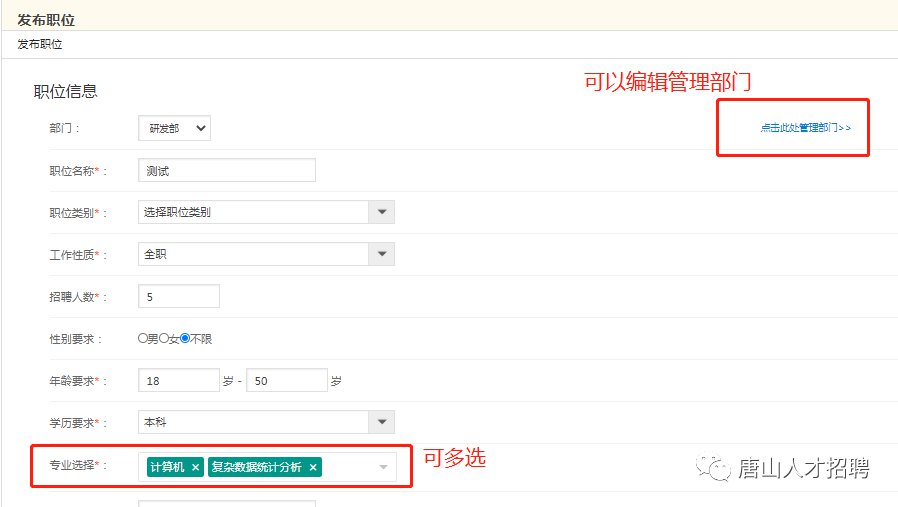
Task: Open the 选择职位类别 combo box
Action: click(266, 212)
